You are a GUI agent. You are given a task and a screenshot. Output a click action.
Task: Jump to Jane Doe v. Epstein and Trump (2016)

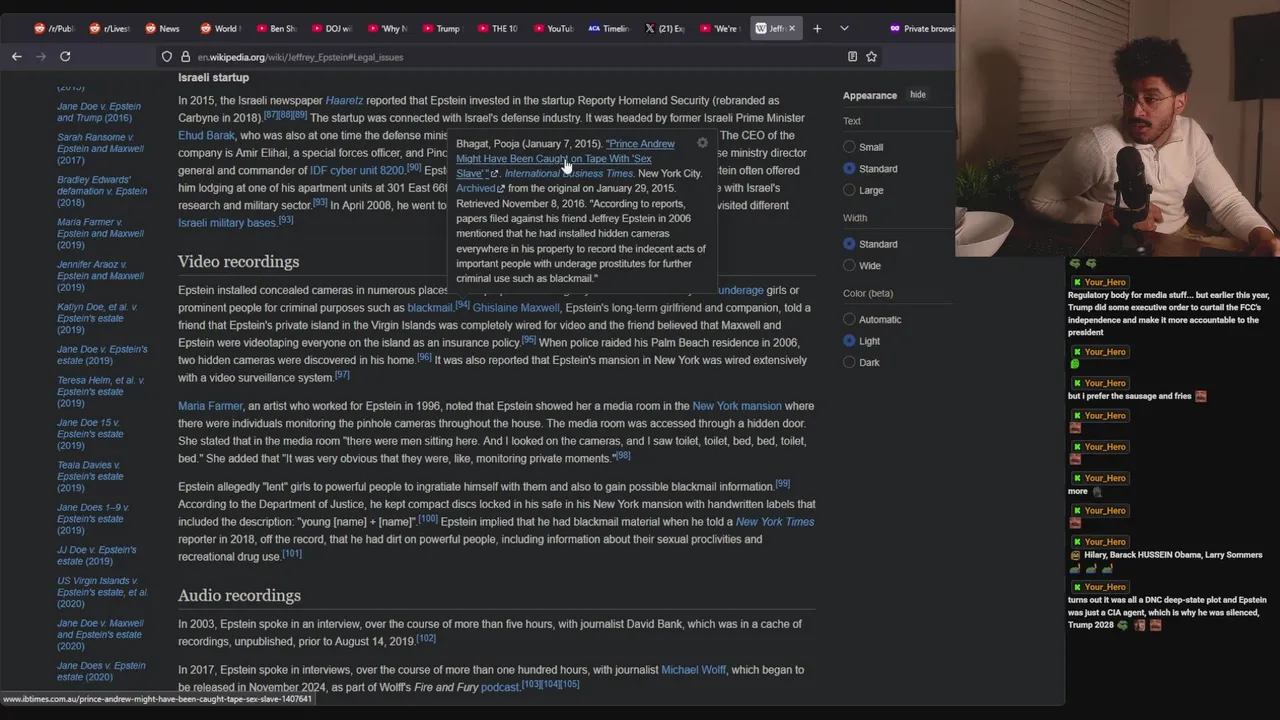point(99,112)
